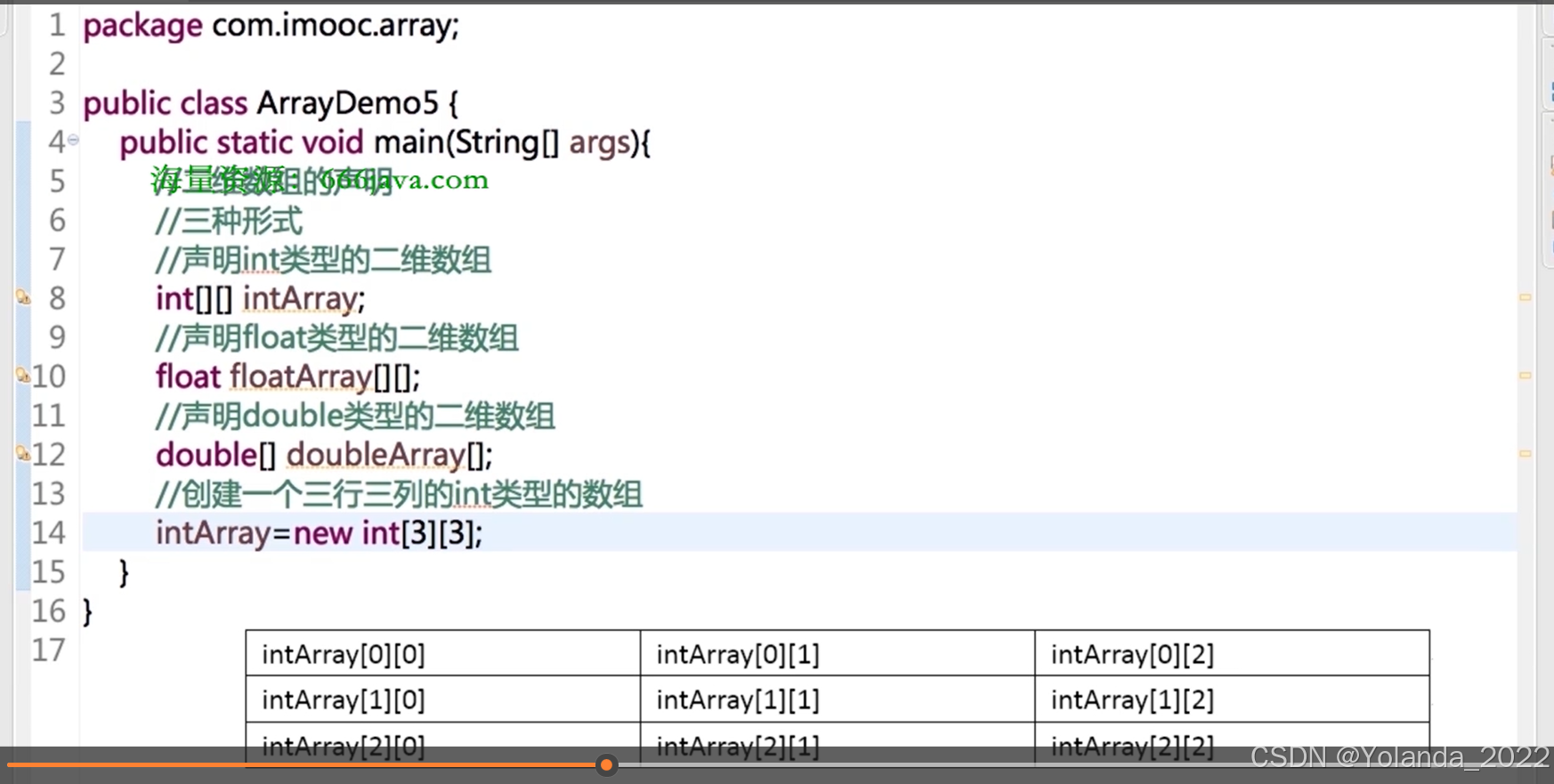The height and width of the screenshot is (784, 1554).
Task: Click the comment '//声明float类型的二维数组'
Action: (336, 338)
